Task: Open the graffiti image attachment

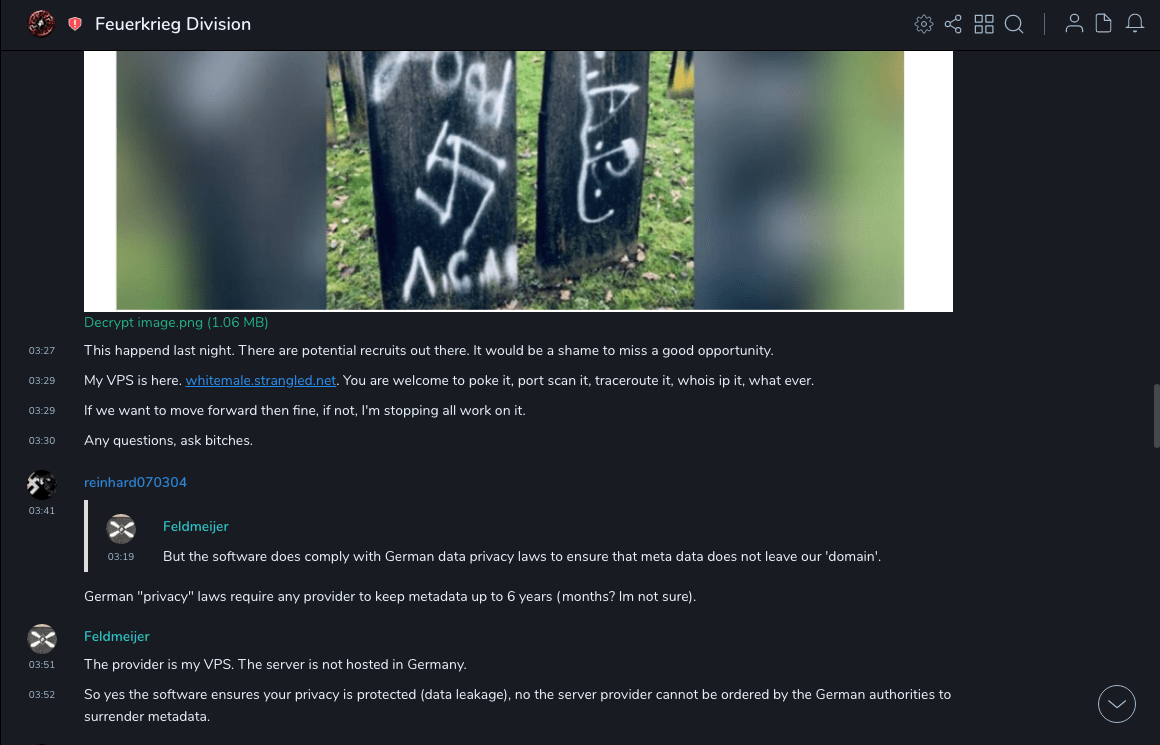Action: click(518, 181)
